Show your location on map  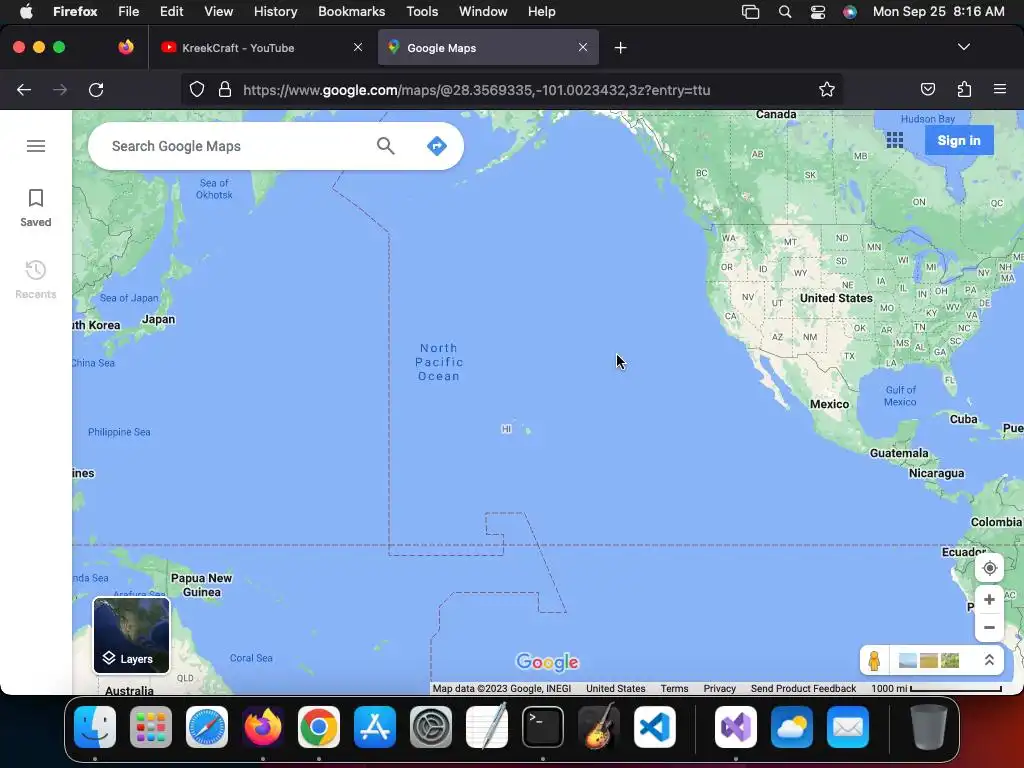coord(989,568)
